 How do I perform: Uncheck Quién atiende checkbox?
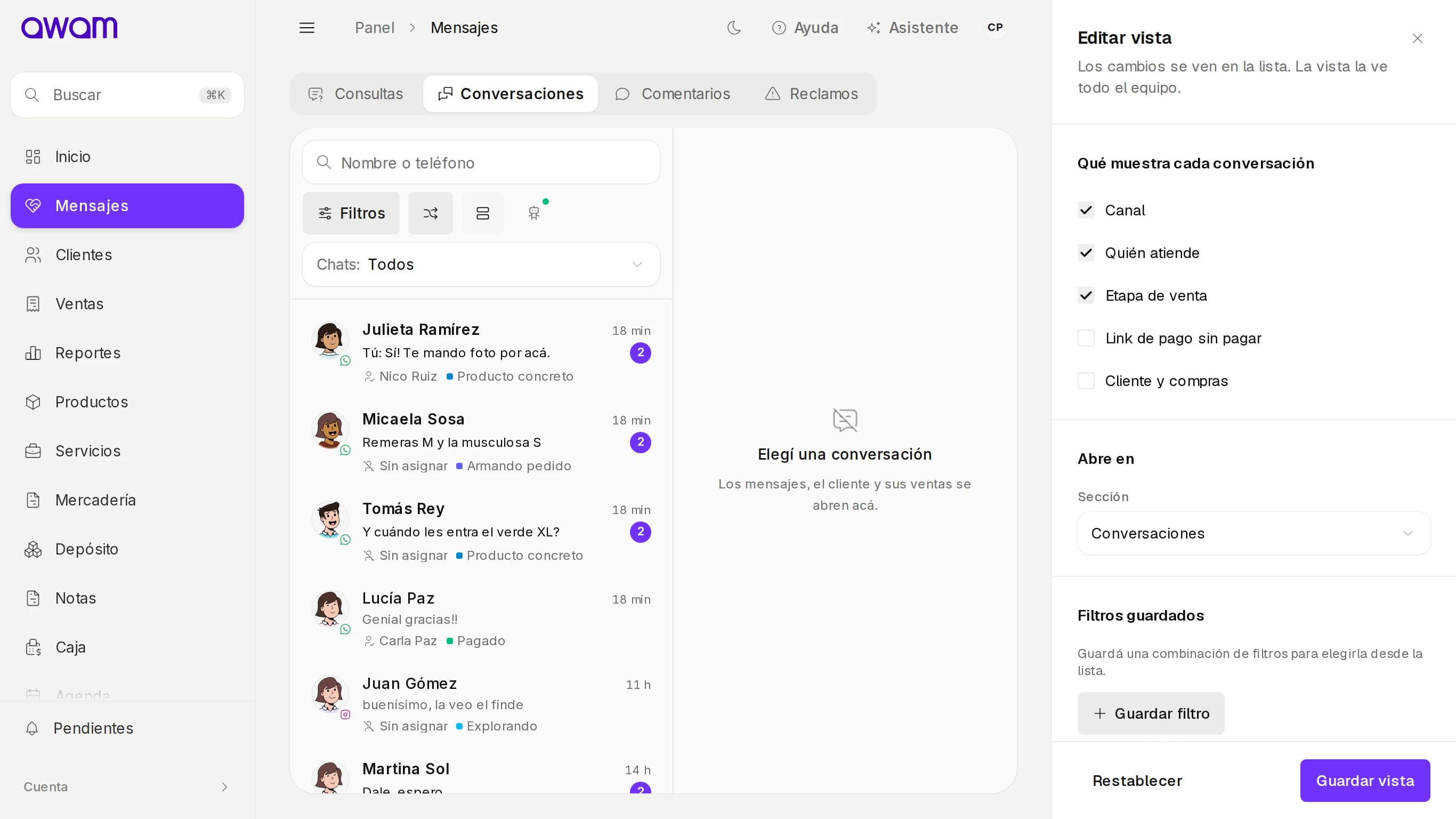tap(1085, 253)
